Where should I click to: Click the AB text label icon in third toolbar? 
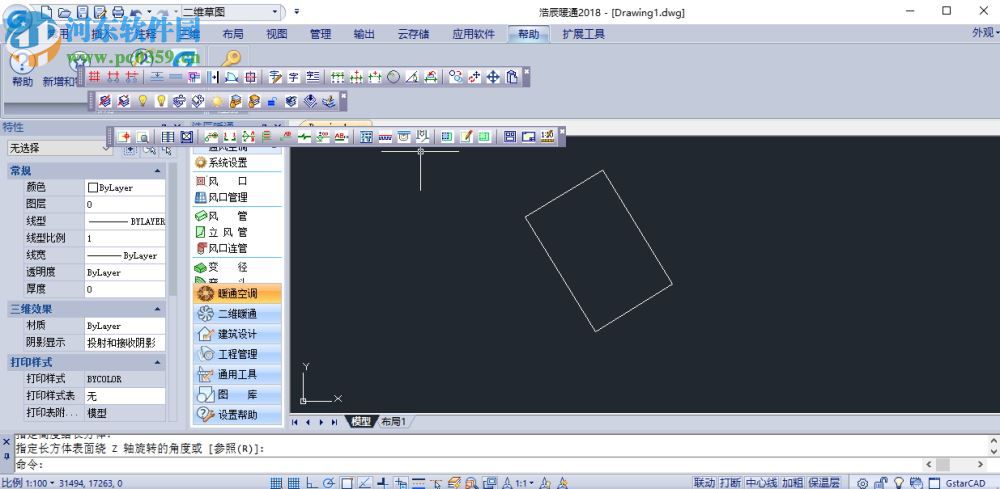point(341,136)
